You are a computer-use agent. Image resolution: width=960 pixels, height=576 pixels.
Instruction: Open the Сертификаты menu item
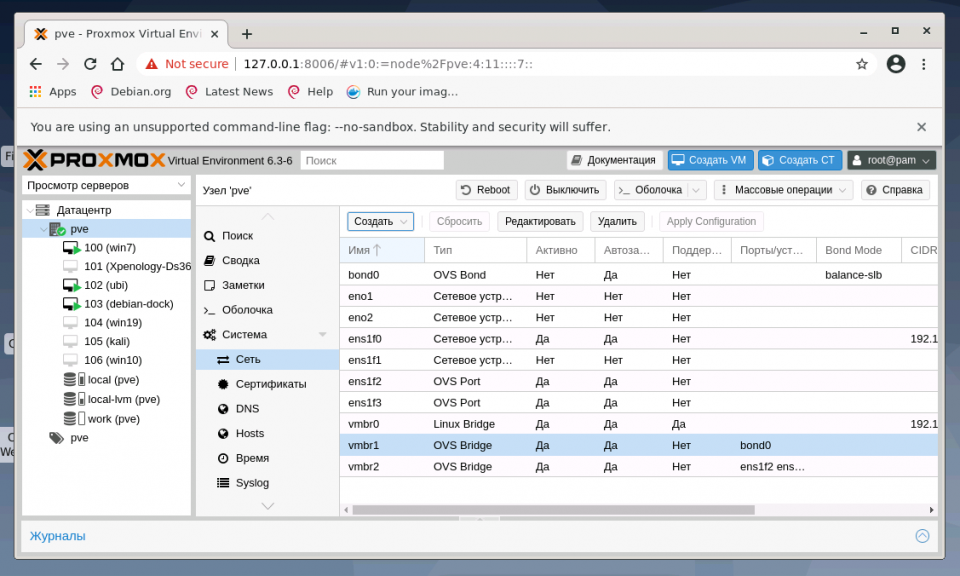coord(270,384)
